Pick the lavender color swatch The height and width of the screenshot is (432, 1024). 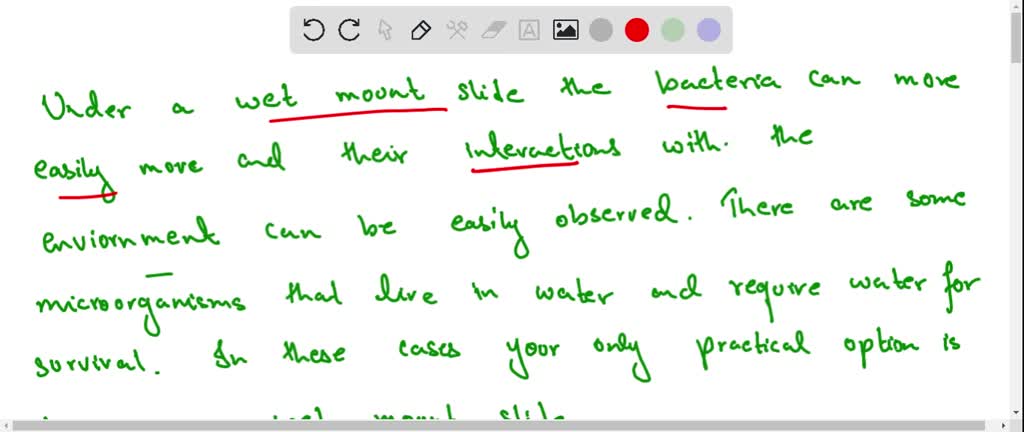709,30
